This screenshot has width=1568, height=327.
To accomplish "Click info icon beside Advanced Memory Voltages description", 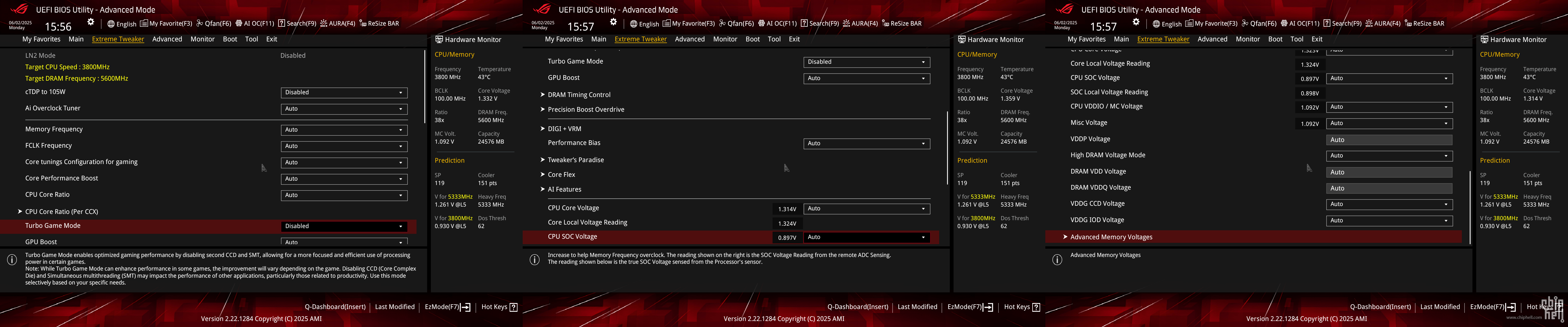I will 1057,260.
